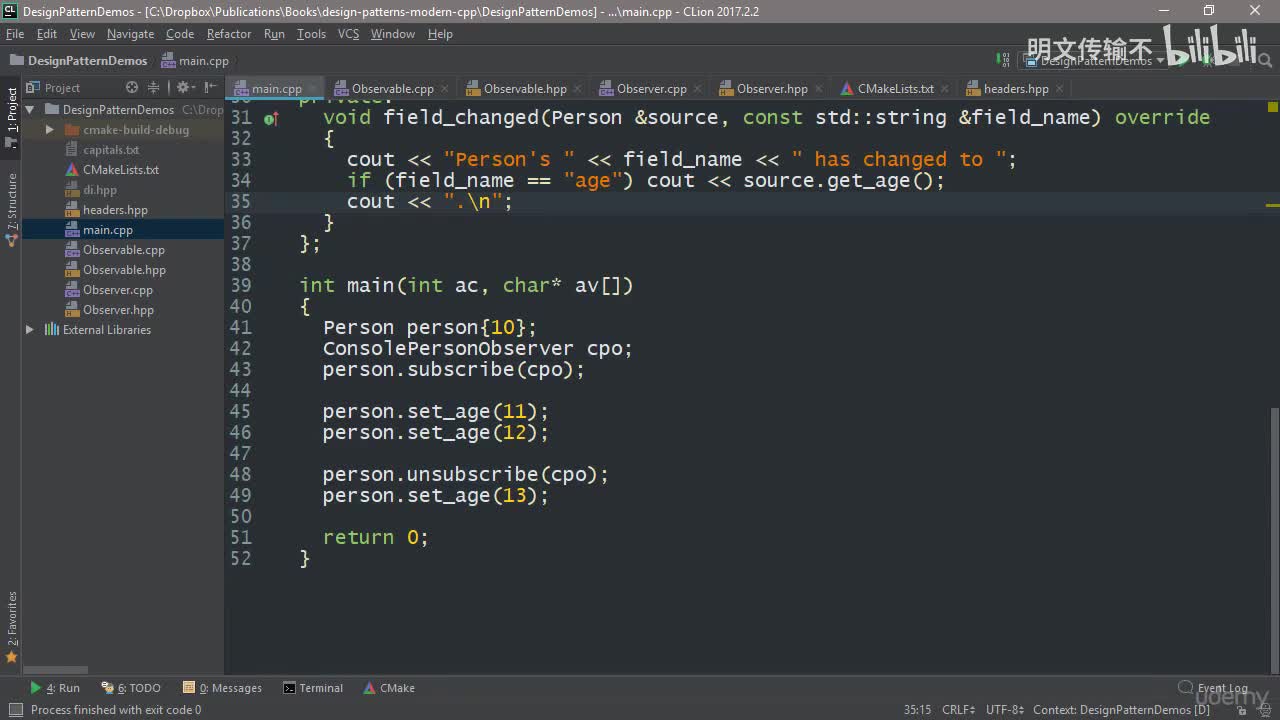The image size is (1280, 720).
Task: Switch to the CMakeLists.txt tab
Action: [x=895, y=89]
